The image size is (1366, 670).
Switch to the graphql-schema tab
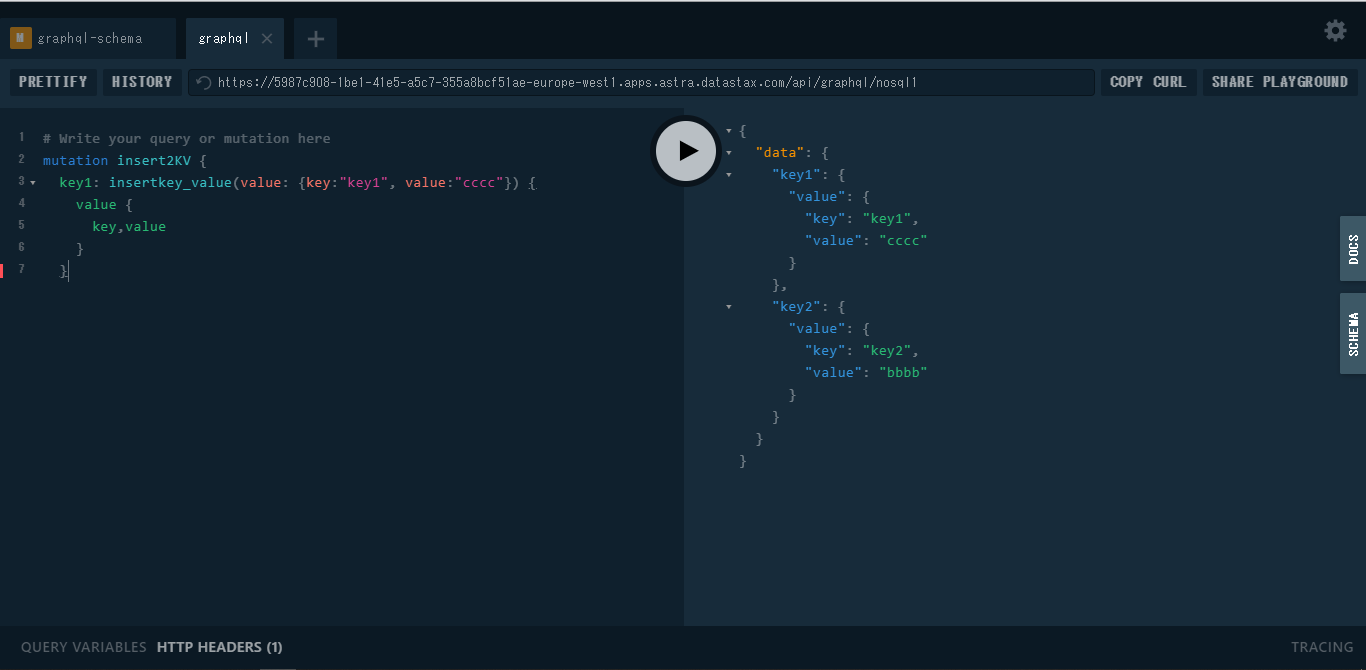(x=88, y=39)
